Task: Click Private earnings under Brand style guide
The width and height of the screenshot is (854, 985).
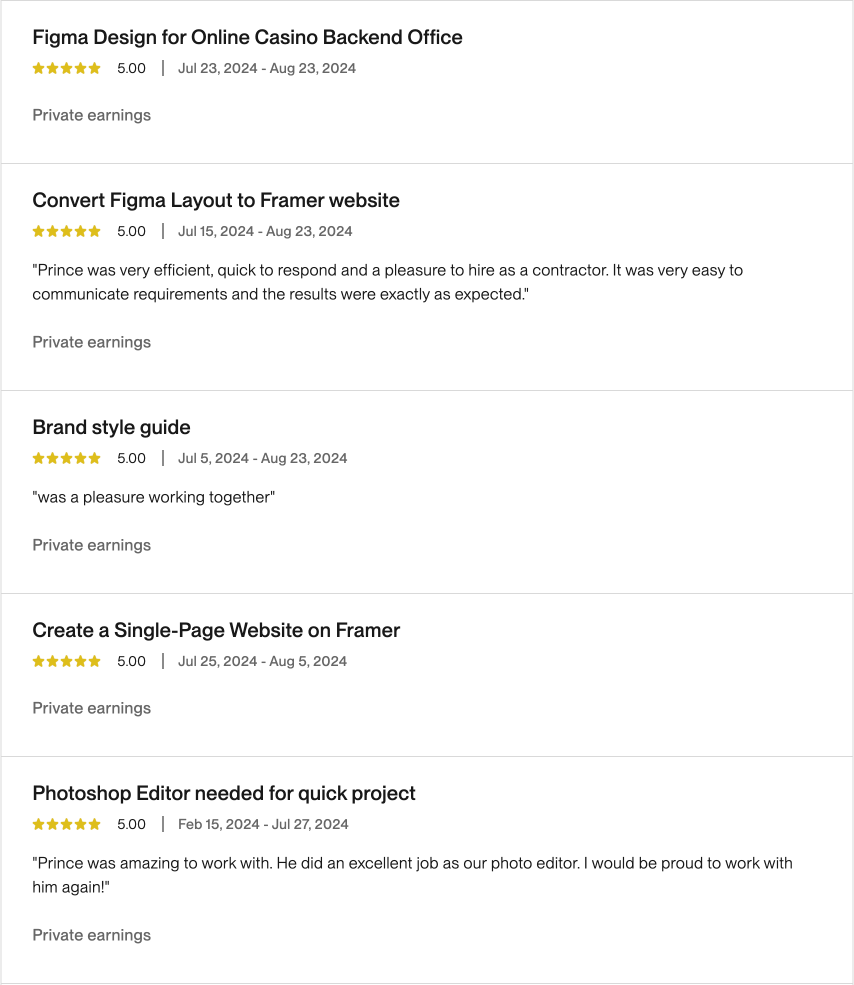Action: coord(92,546)
